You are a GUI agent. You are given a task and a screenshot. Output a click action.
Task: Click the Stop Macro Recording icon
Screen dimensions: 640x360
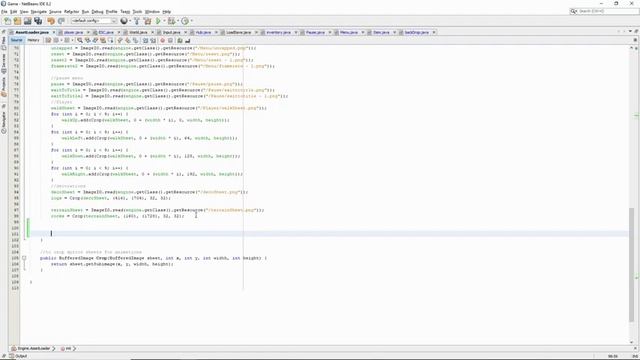point(170,40)
